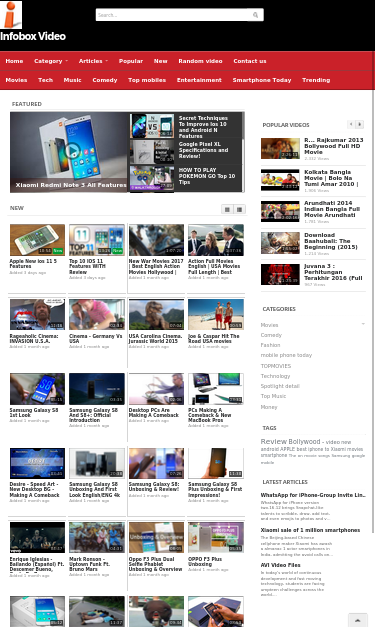
Task: Select Comedy in the Categories sidebar
Action: (x=271, y=335)
